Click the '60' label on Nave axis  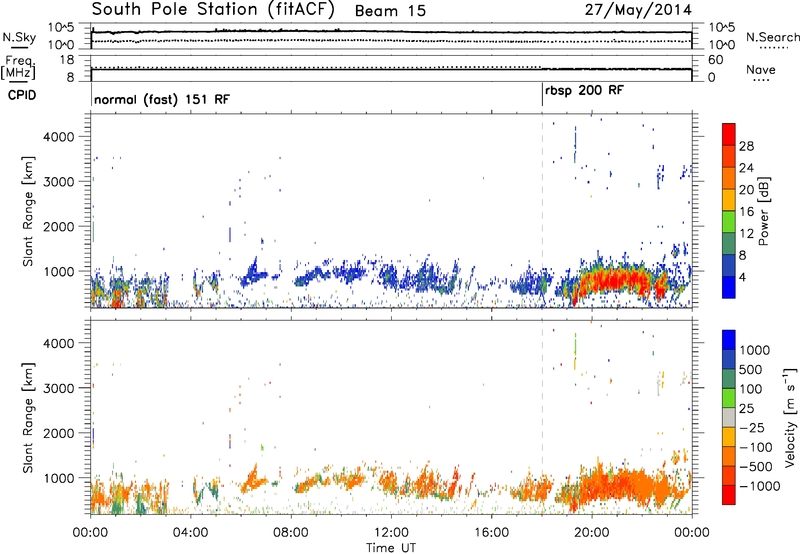pyautogui.click(x=715, y=60)
